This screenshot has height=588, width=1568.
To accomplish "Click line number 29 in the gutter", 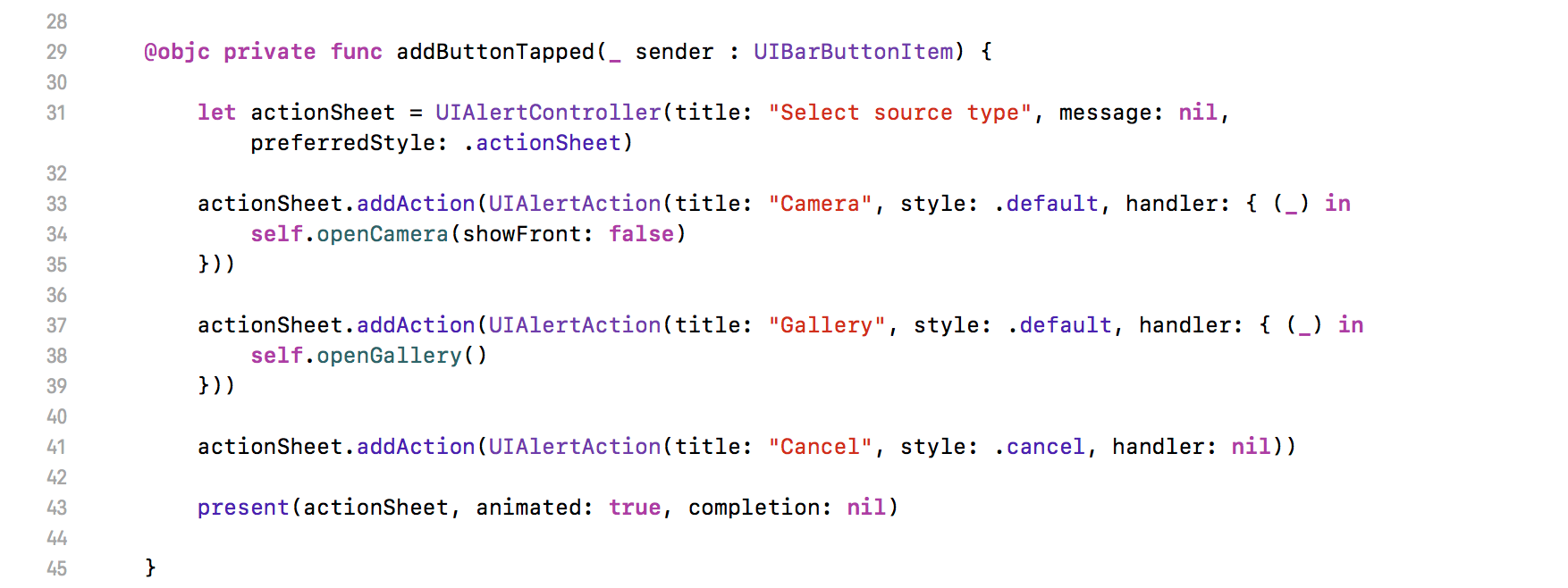I will click(56, 52).
